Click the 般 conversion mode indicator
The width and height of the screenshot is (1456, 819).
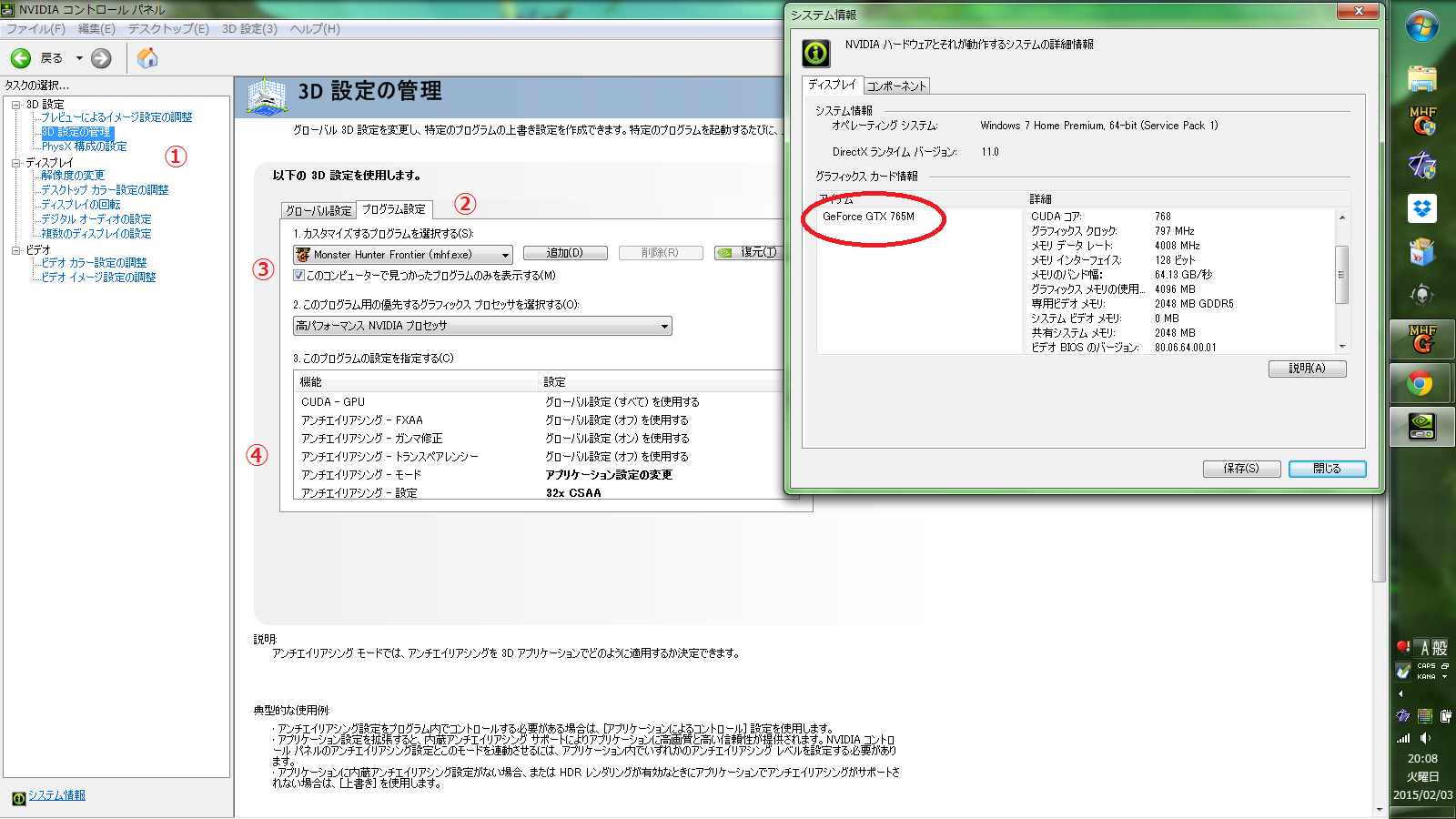pos(1440,648)
